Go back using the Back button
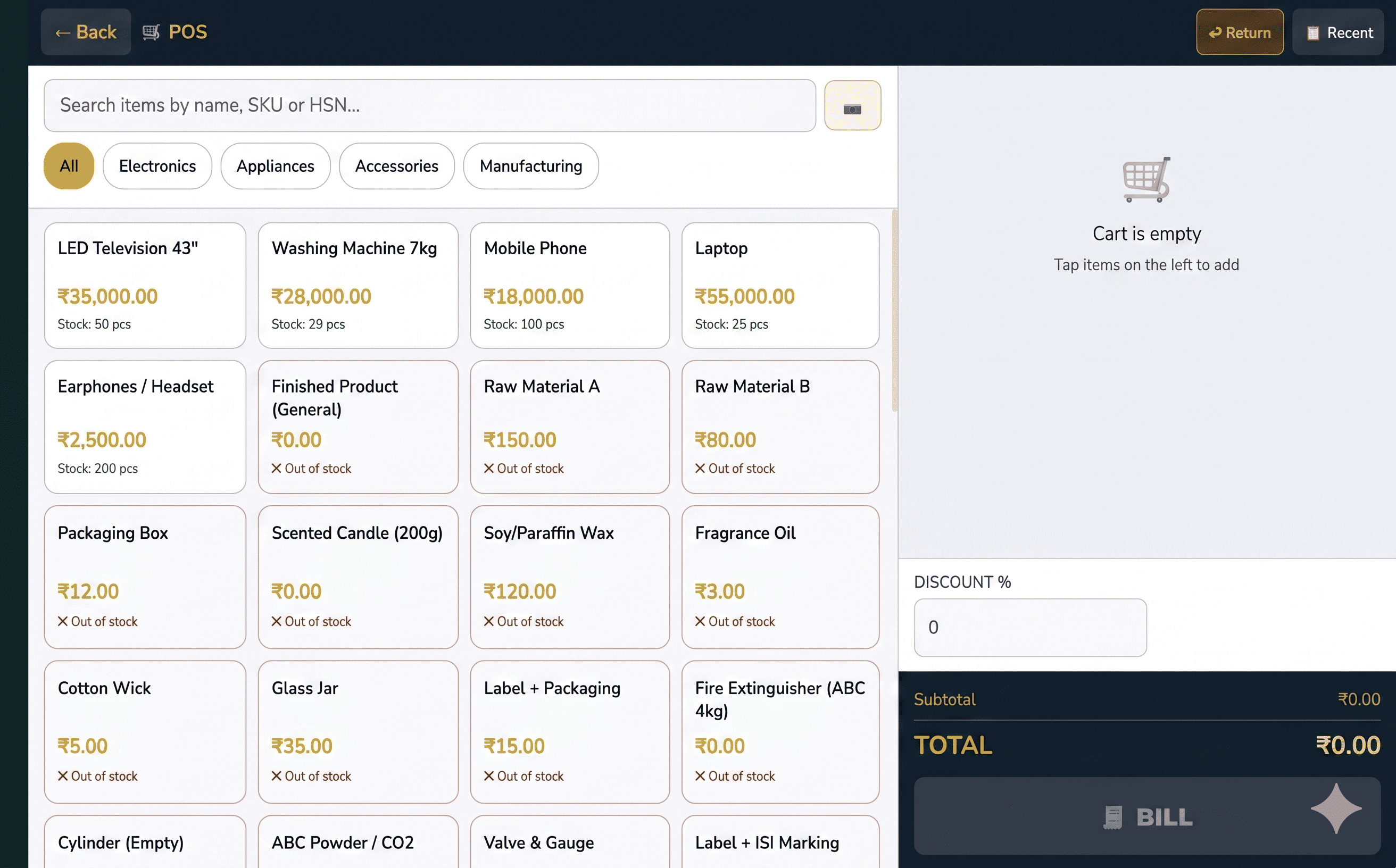 [86, 32]
